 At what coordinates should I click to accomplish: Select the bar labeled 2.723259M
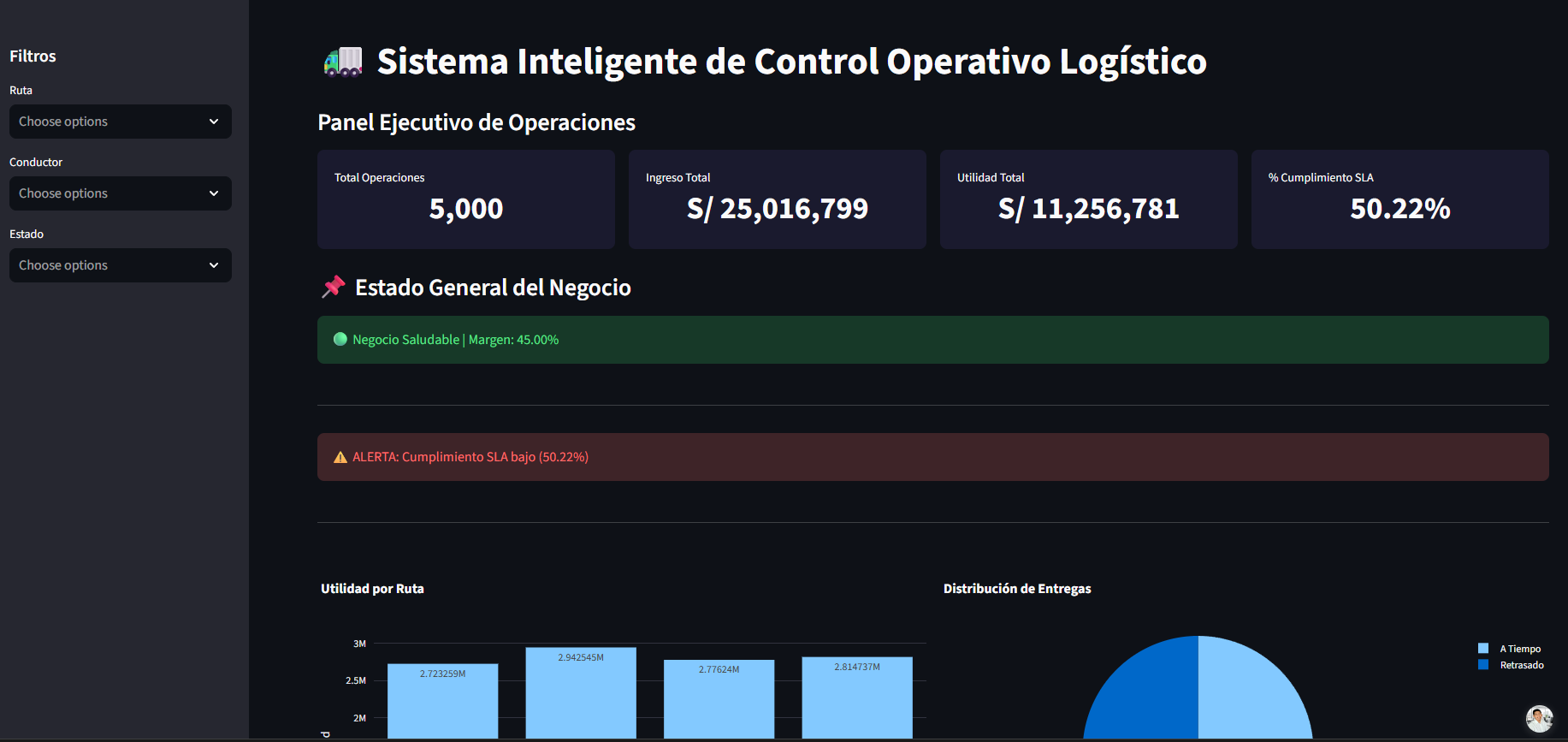point(442,701)
